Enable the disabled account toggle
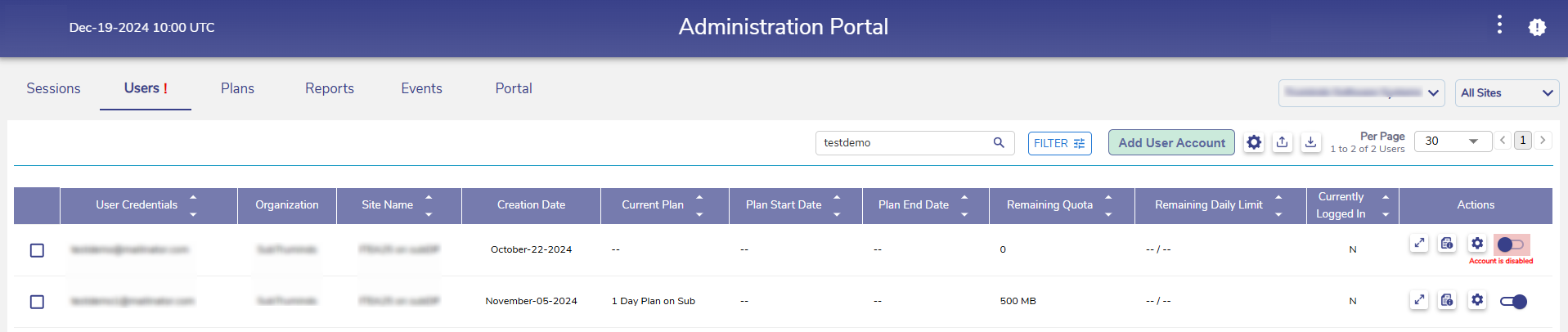This screenshot has width=1568, height=332. click(1511, 245)
